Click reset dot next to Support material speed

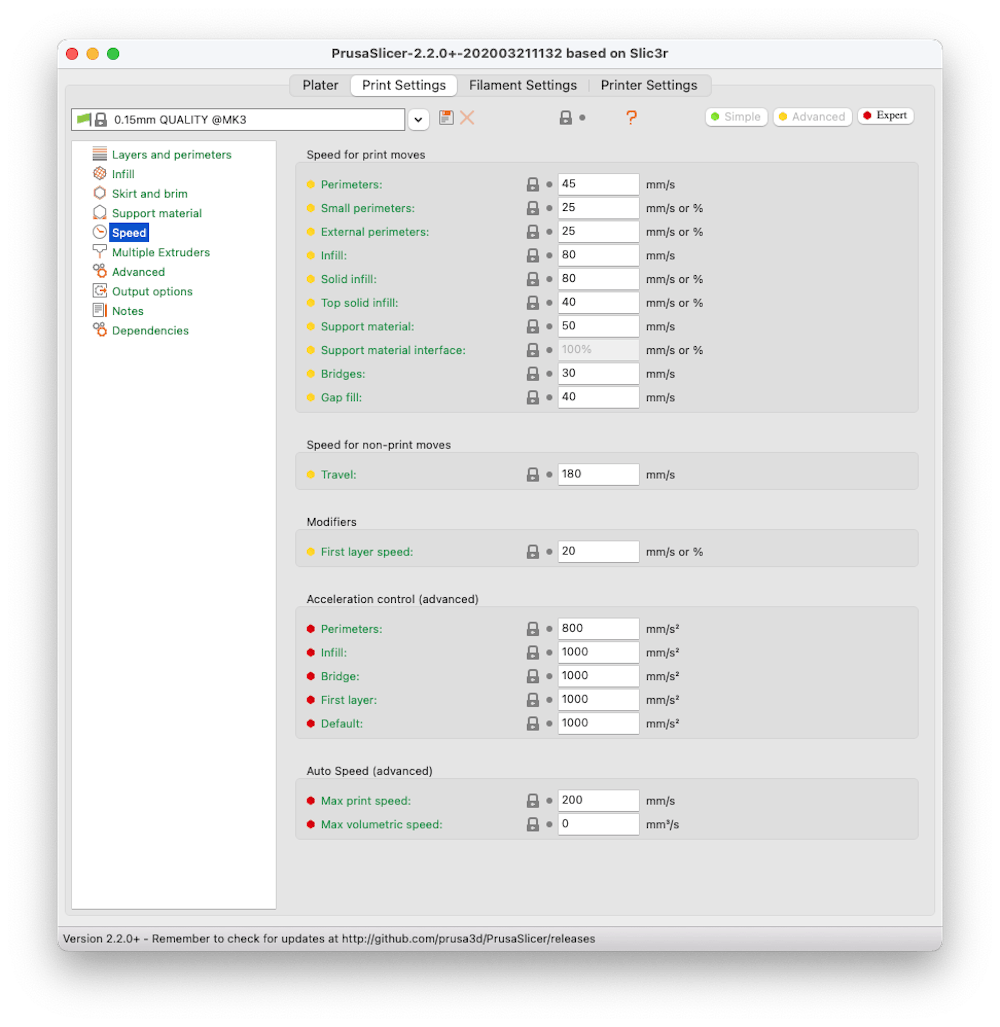coord(549,326)
